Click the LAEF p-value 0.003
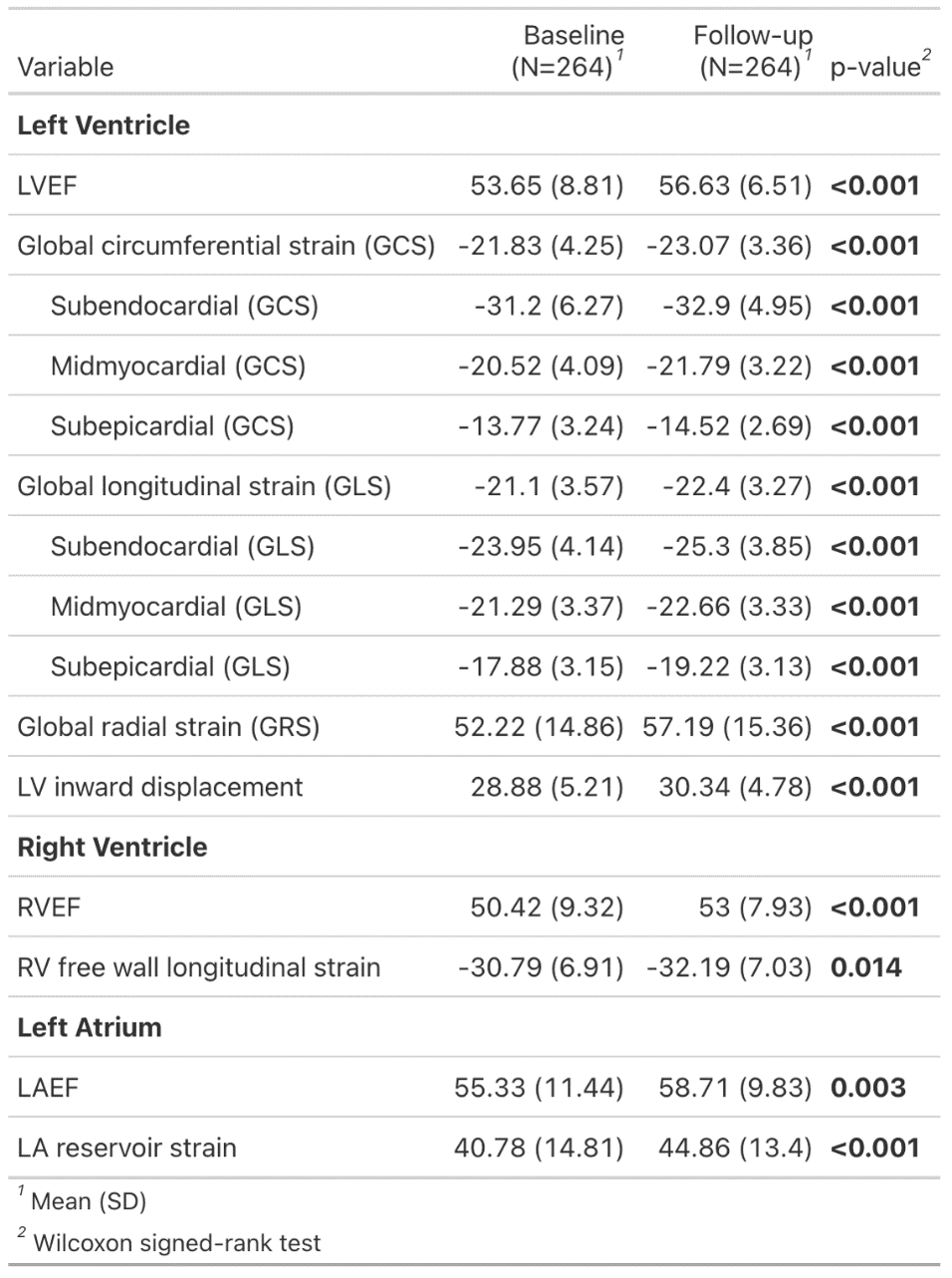The width and height of the screenshot is (952, 1278). [x=867, y=1088]
